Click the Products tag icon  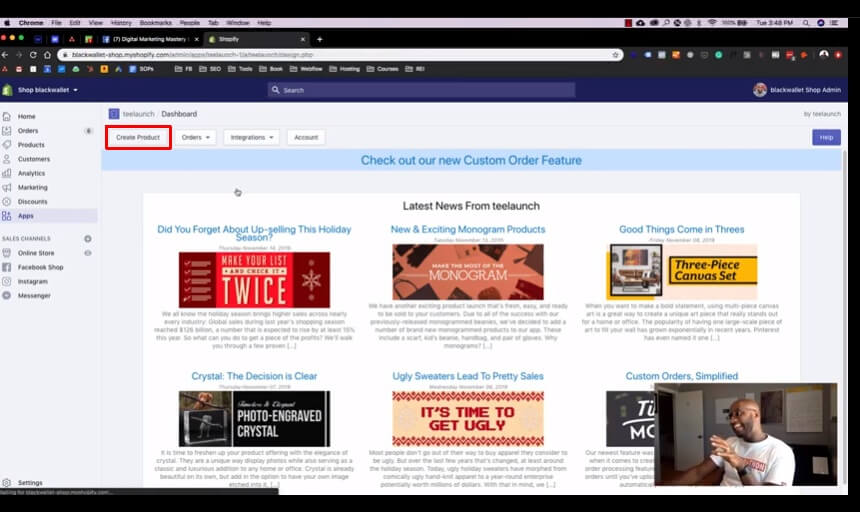point(7,145)
